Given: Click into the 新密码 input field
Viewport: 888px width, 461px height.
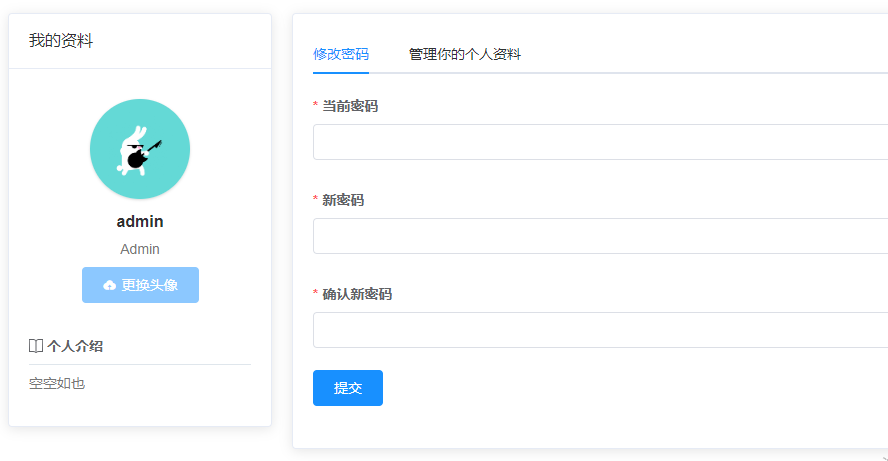Looking at the screenshot, I should [600, 236].
